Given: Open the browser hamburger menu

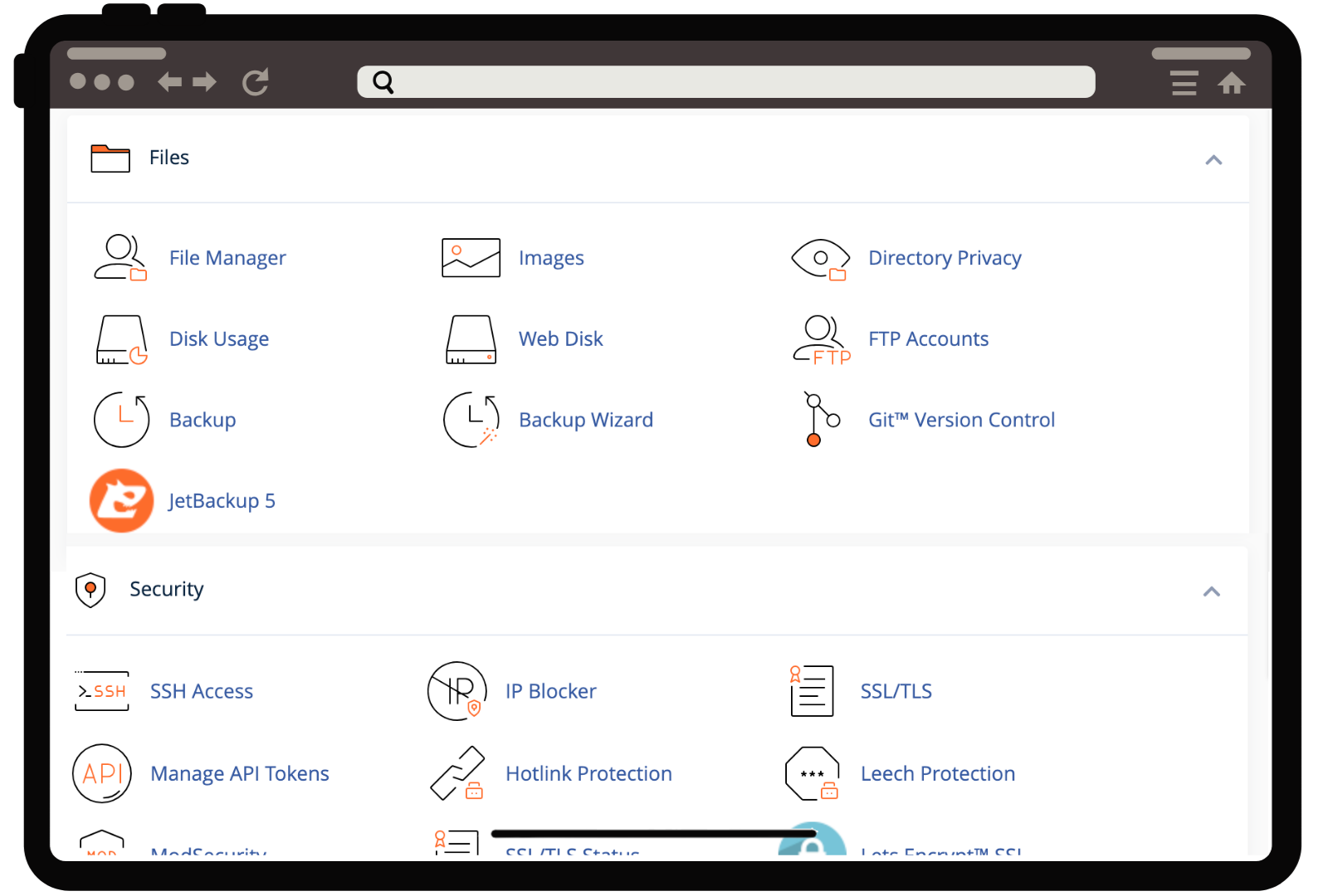Looking at the screenshot, I should click(x=1184, y=83).
